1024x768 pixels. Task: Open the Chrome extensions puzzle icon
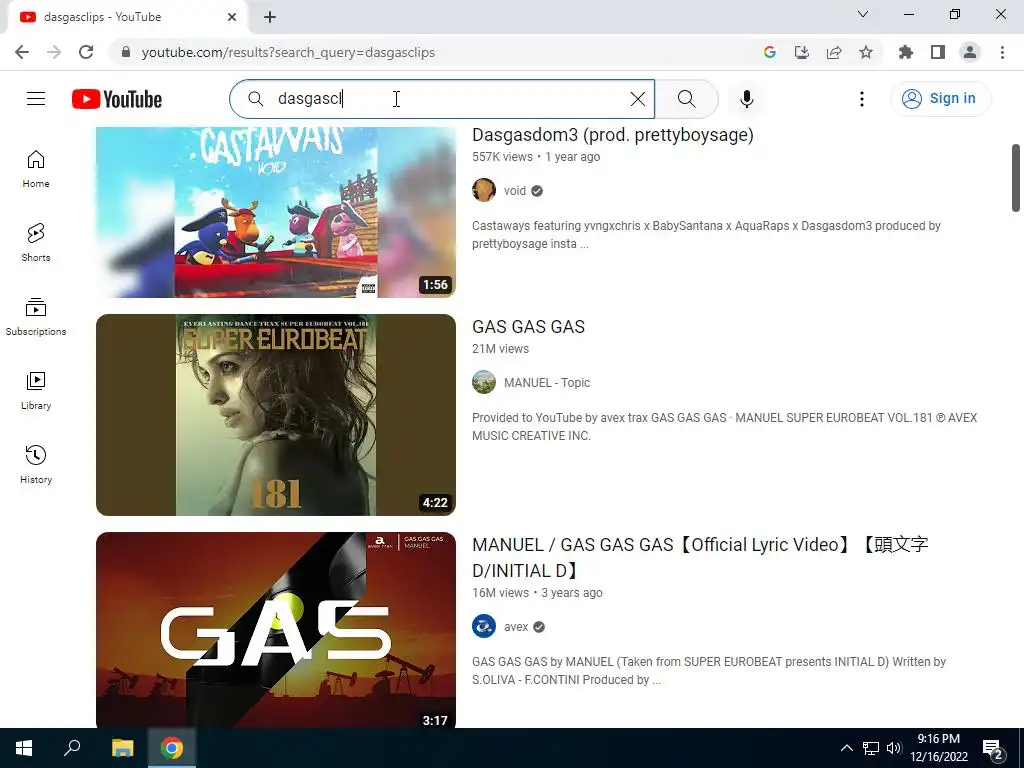(906, 52)
